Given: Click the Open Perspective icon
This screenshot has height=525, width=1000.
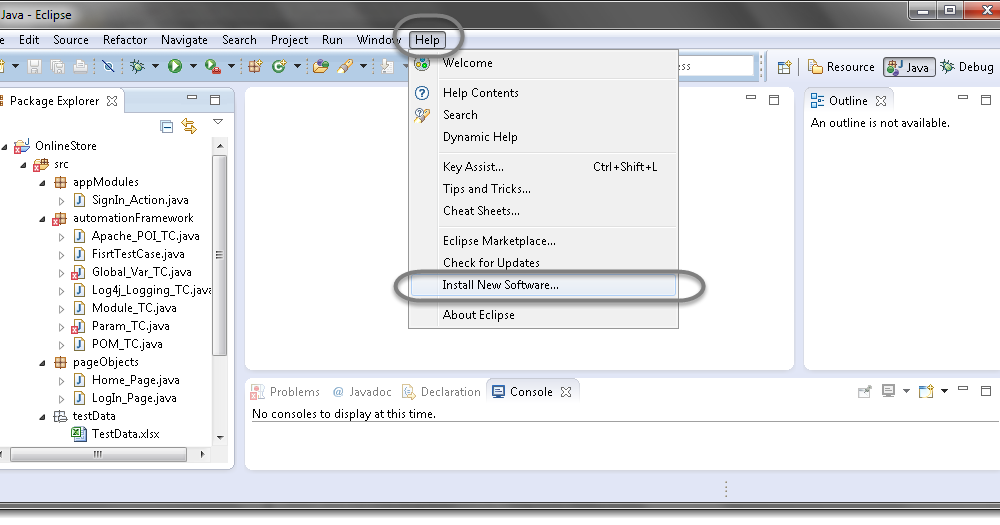Looking at the screenshot, I should [x=784, y=67].
